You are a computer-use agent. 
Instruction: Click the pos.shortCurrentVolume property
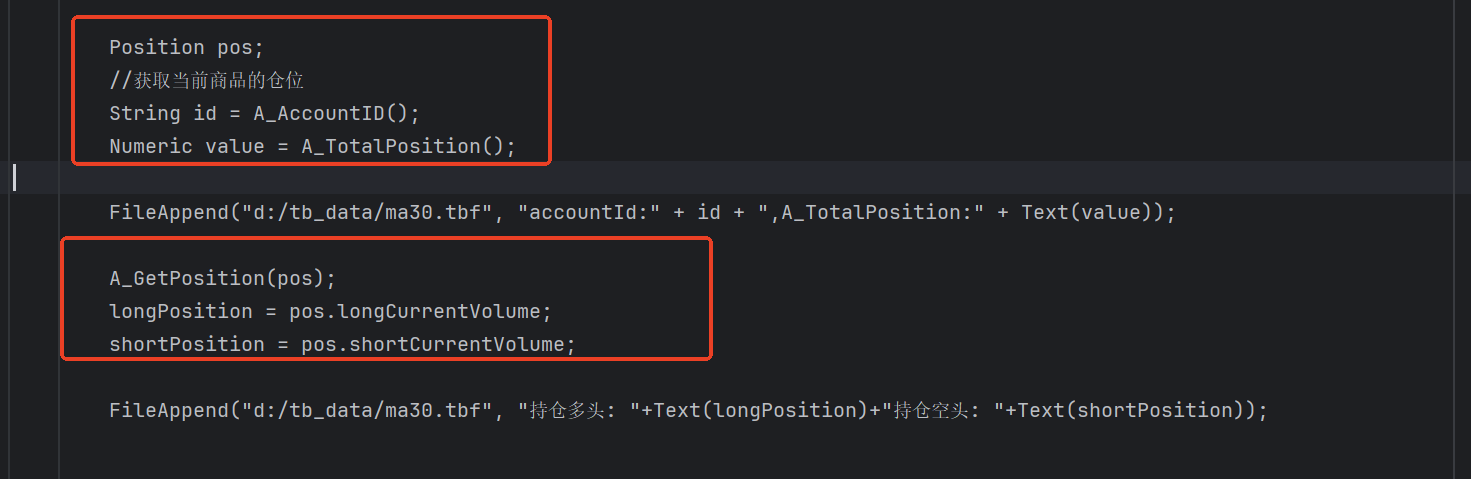pos(433,344)
